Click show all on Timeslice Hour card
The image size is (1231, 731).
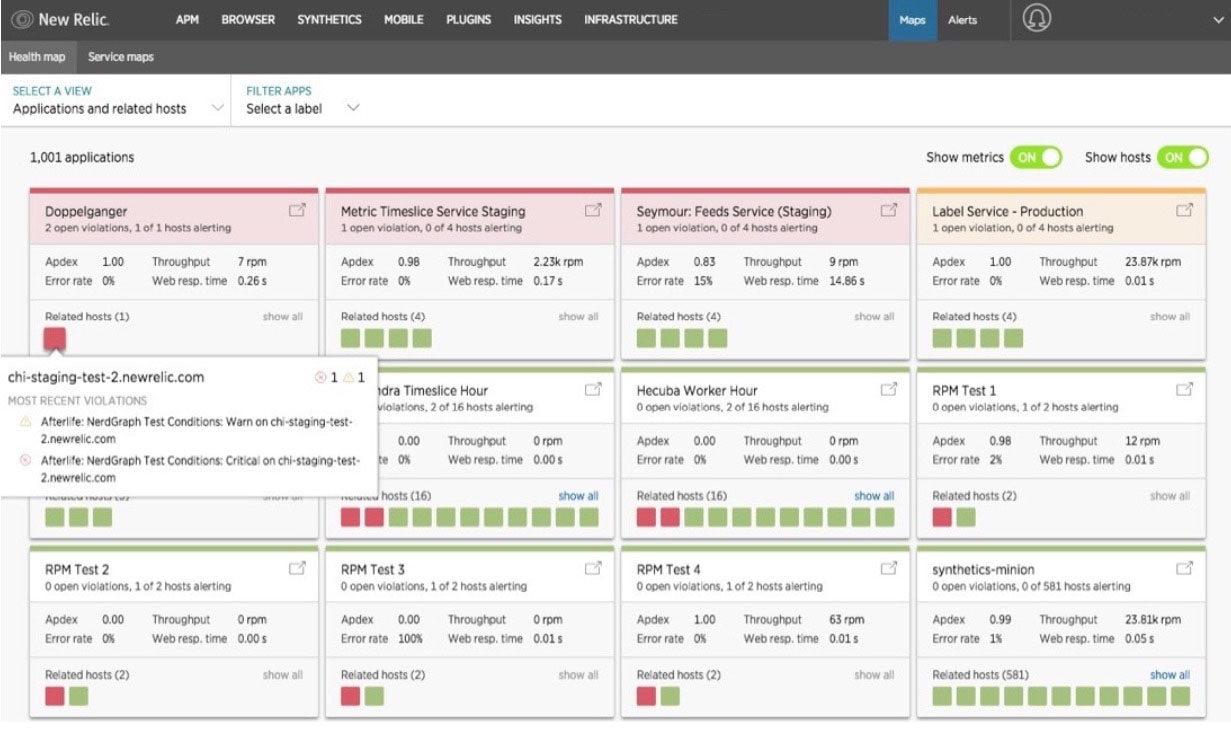pyautogui.click(x=578, y=496)
